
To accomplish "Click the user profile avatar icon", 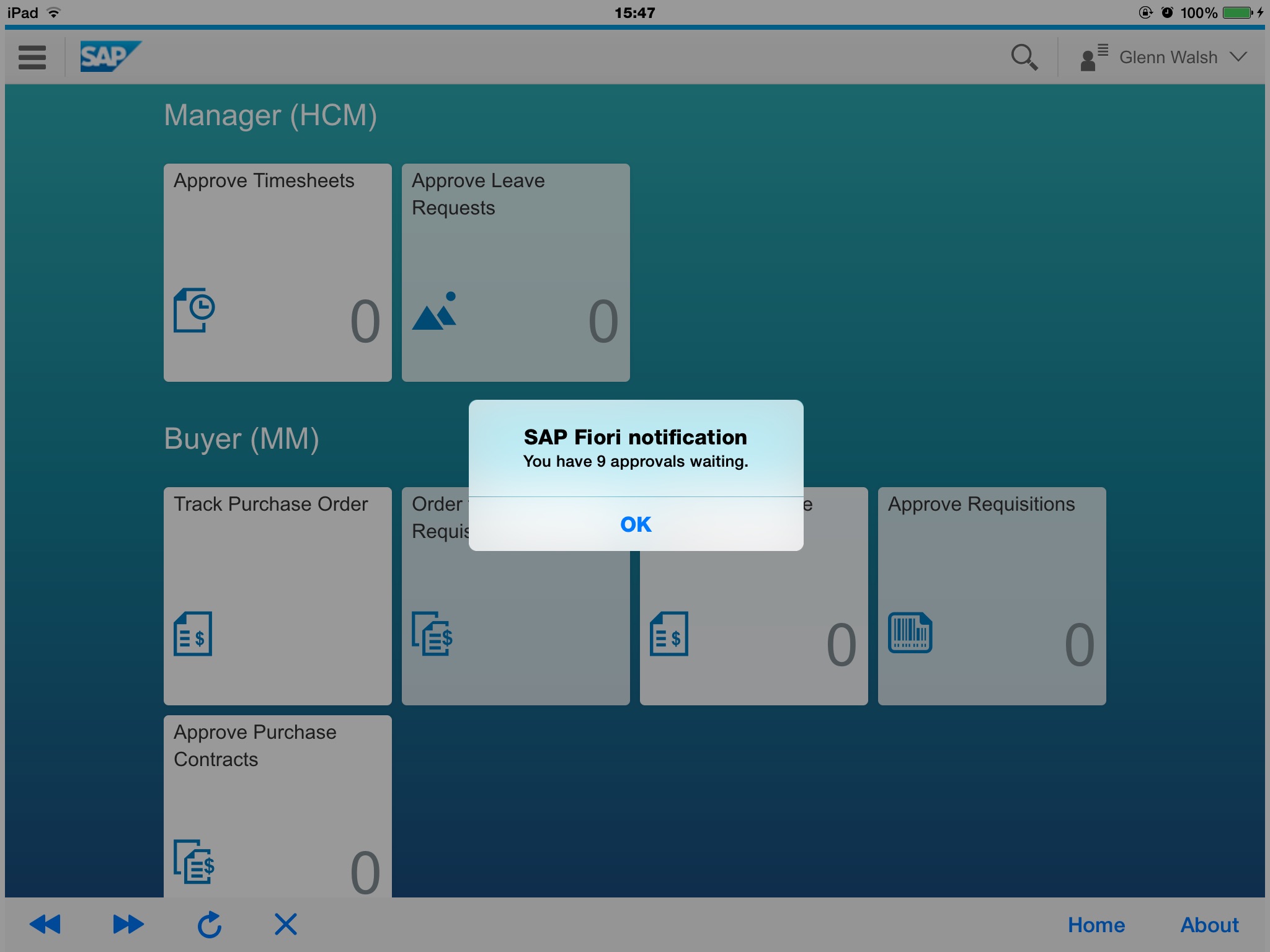I will click(x=1093, y=57).
